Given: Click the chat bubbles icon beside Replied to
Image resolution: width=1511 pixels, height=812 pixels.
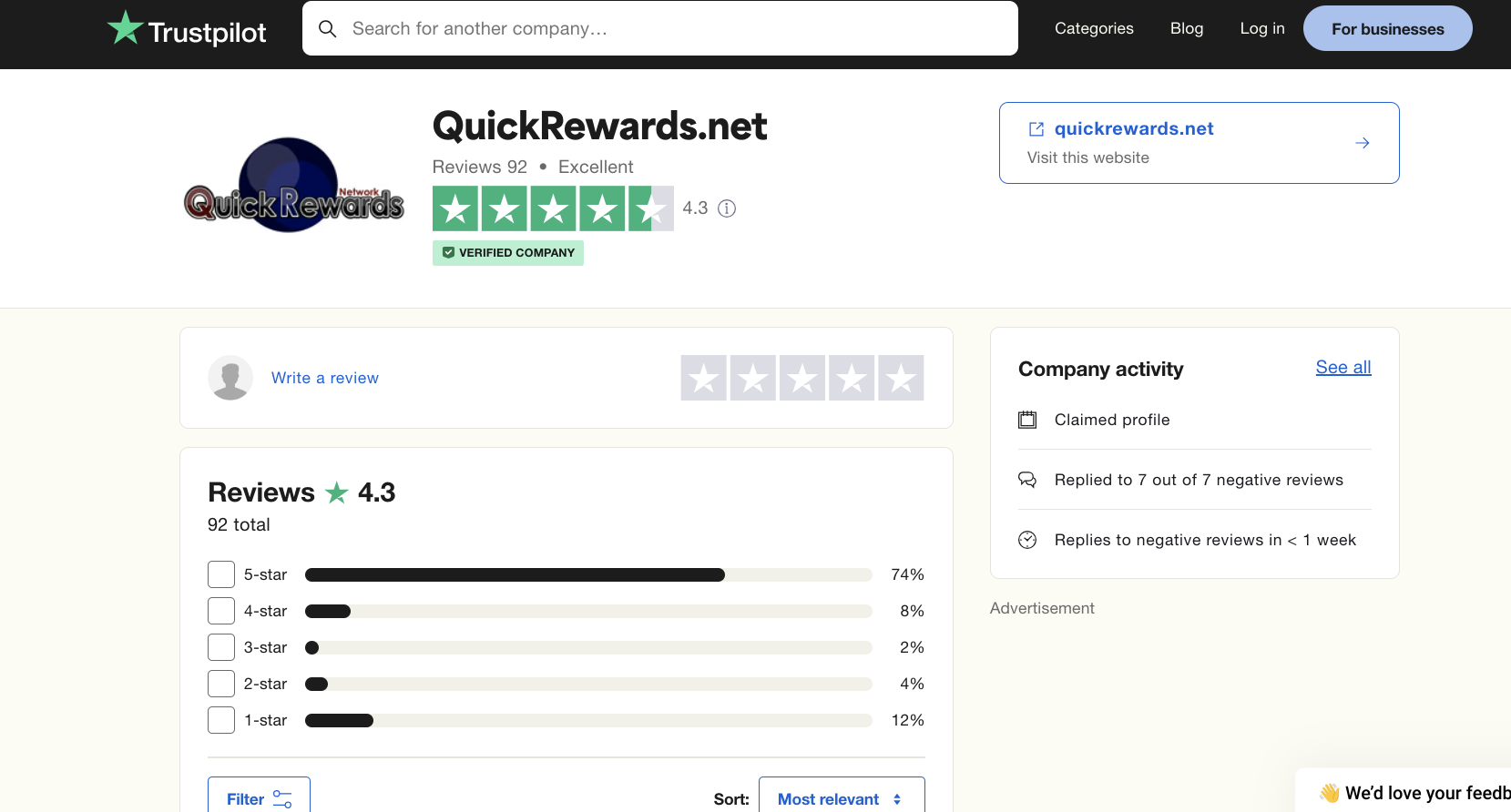Looking at the screenshot, I should [x=1027, y=480].
